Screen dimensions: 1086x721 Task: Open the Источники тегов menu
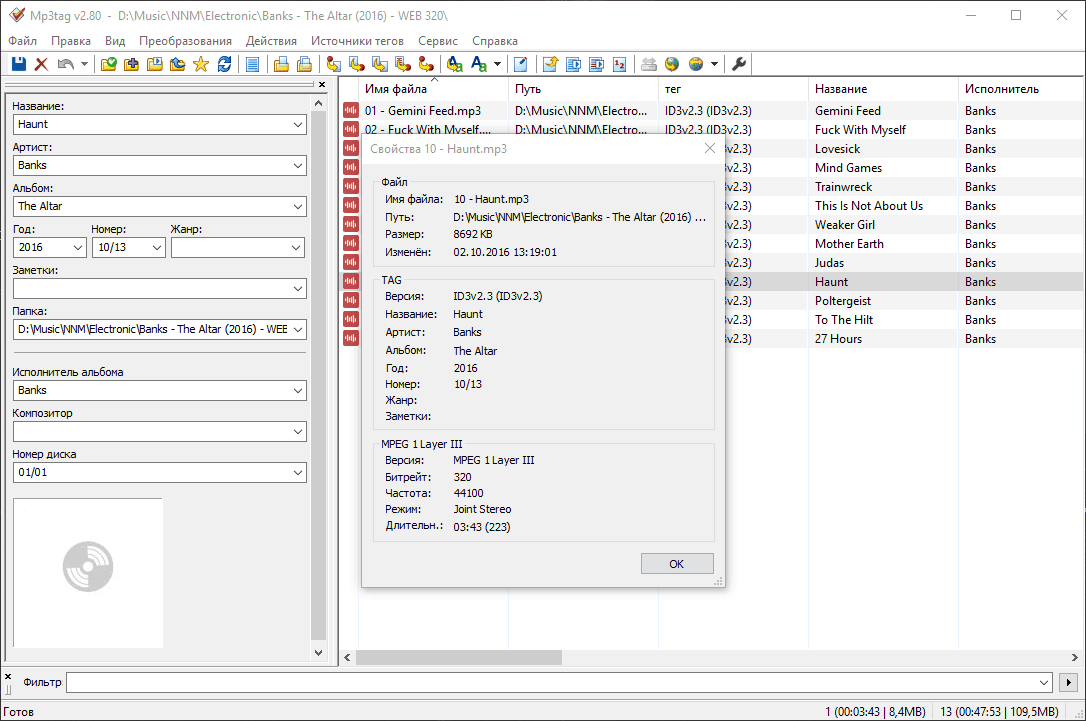(x=357, y=41)
